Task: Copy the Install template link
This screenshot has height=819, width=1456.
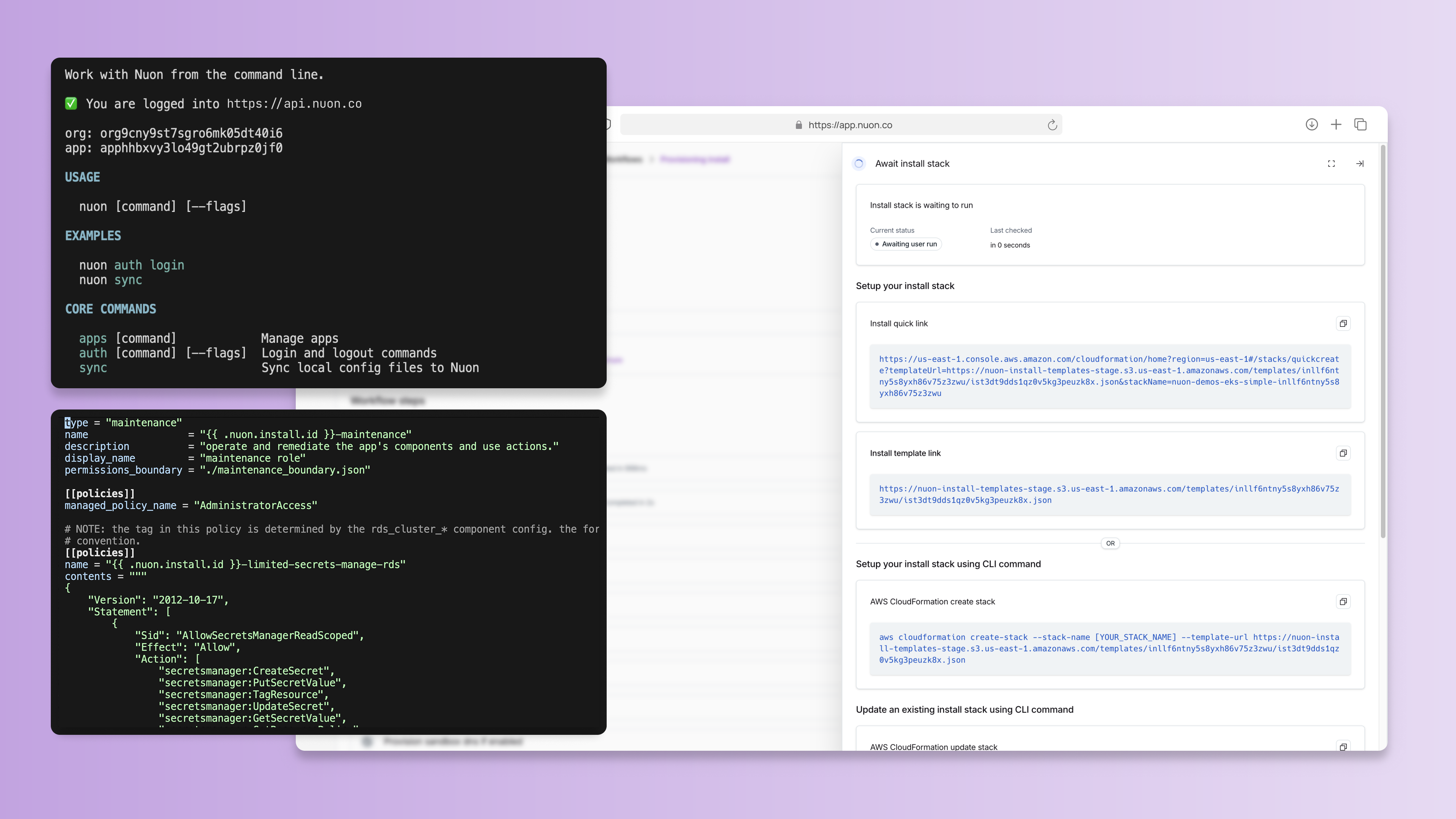Action: pyautogui.click(x=1343, y=453)
